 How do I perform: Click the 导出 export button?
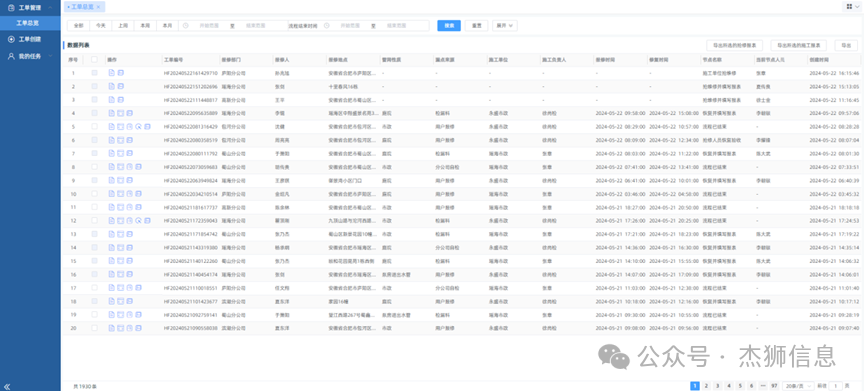(x=846, y=46)
